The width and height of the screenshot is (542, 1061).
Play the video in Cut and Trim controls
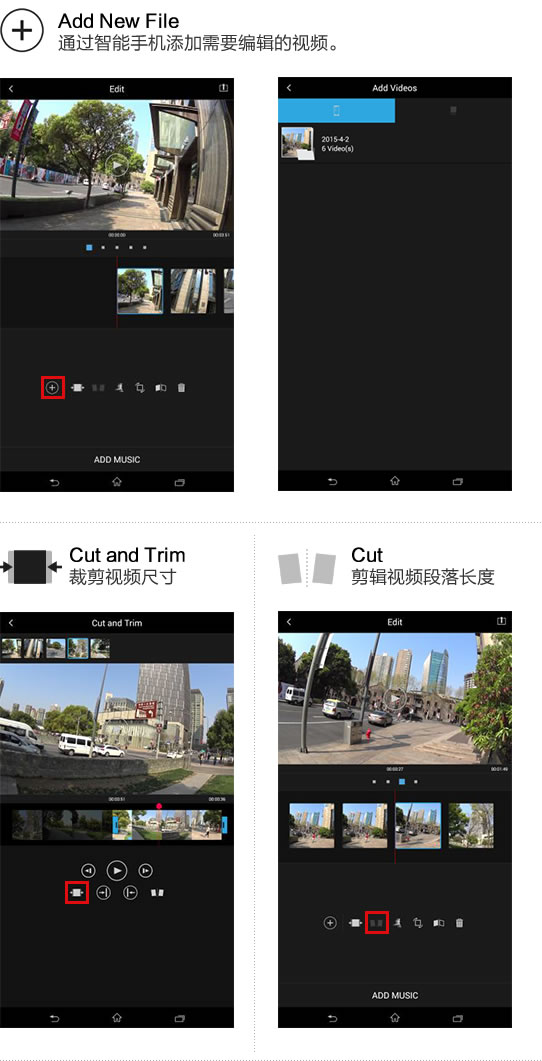coord(117,870)
